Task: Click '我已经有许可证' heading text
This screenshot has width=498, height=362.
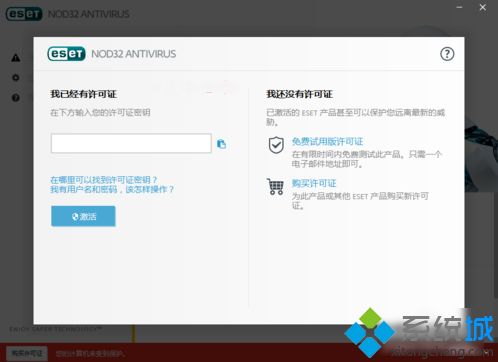Action: click(x=83, y=94)
